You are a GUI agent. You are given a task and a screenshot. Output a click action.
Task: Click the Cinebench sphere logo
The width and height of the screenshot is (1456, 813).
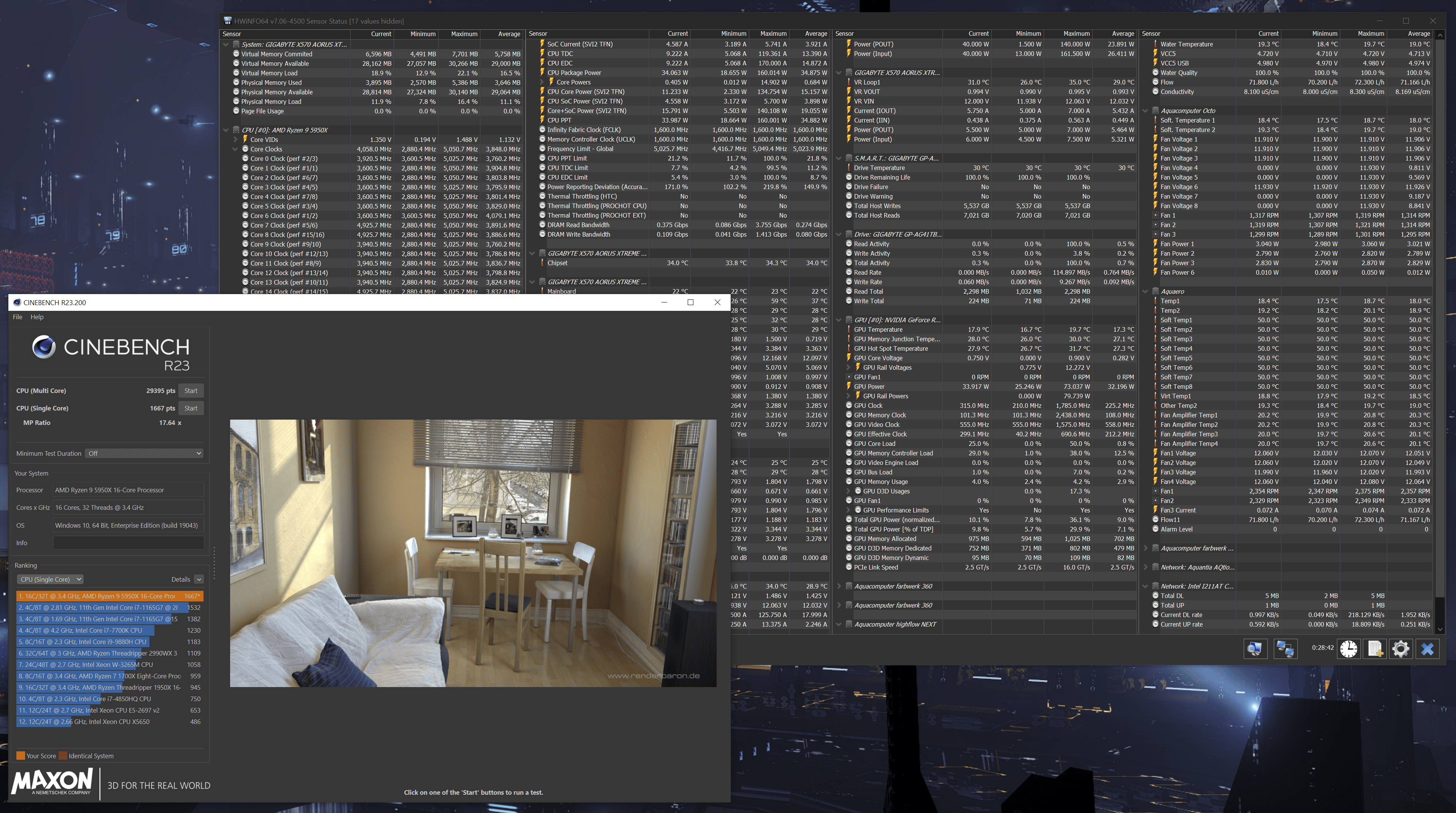43,347
